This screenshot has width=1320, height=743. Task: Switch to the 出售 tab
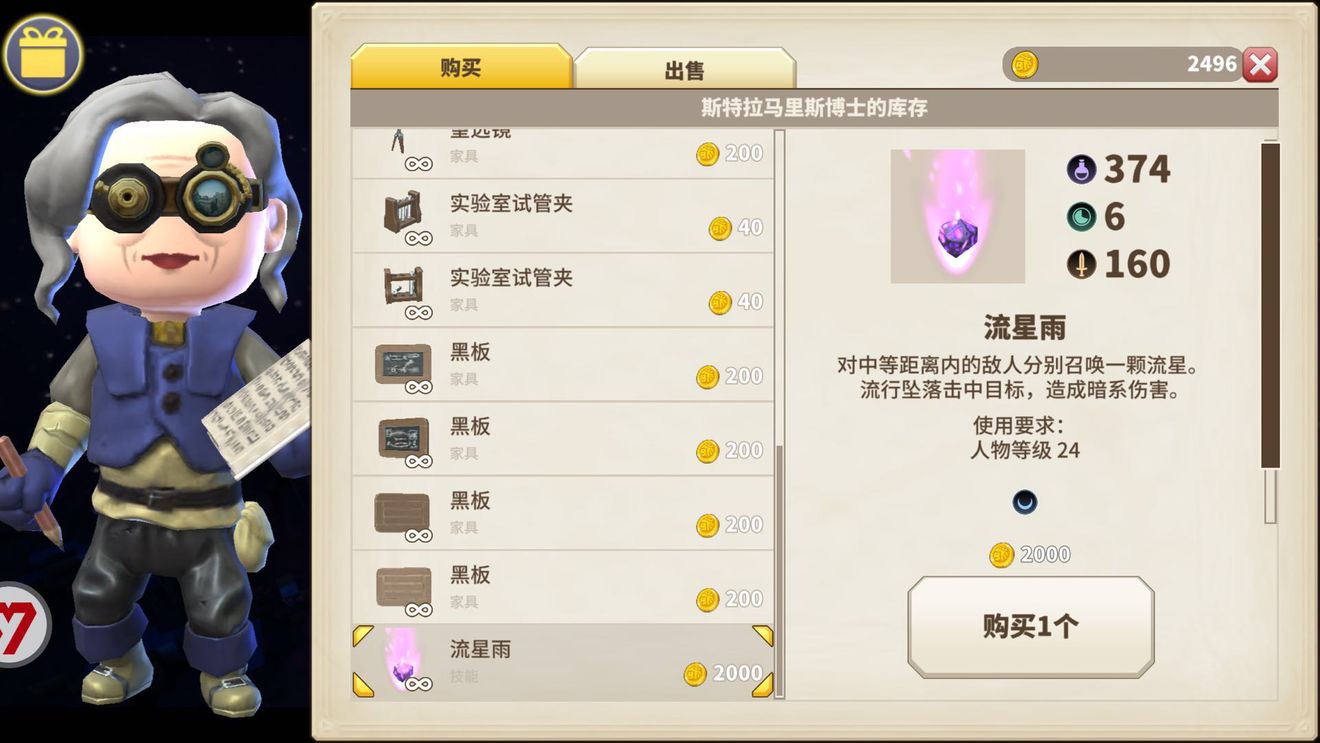tap(685, 69)
